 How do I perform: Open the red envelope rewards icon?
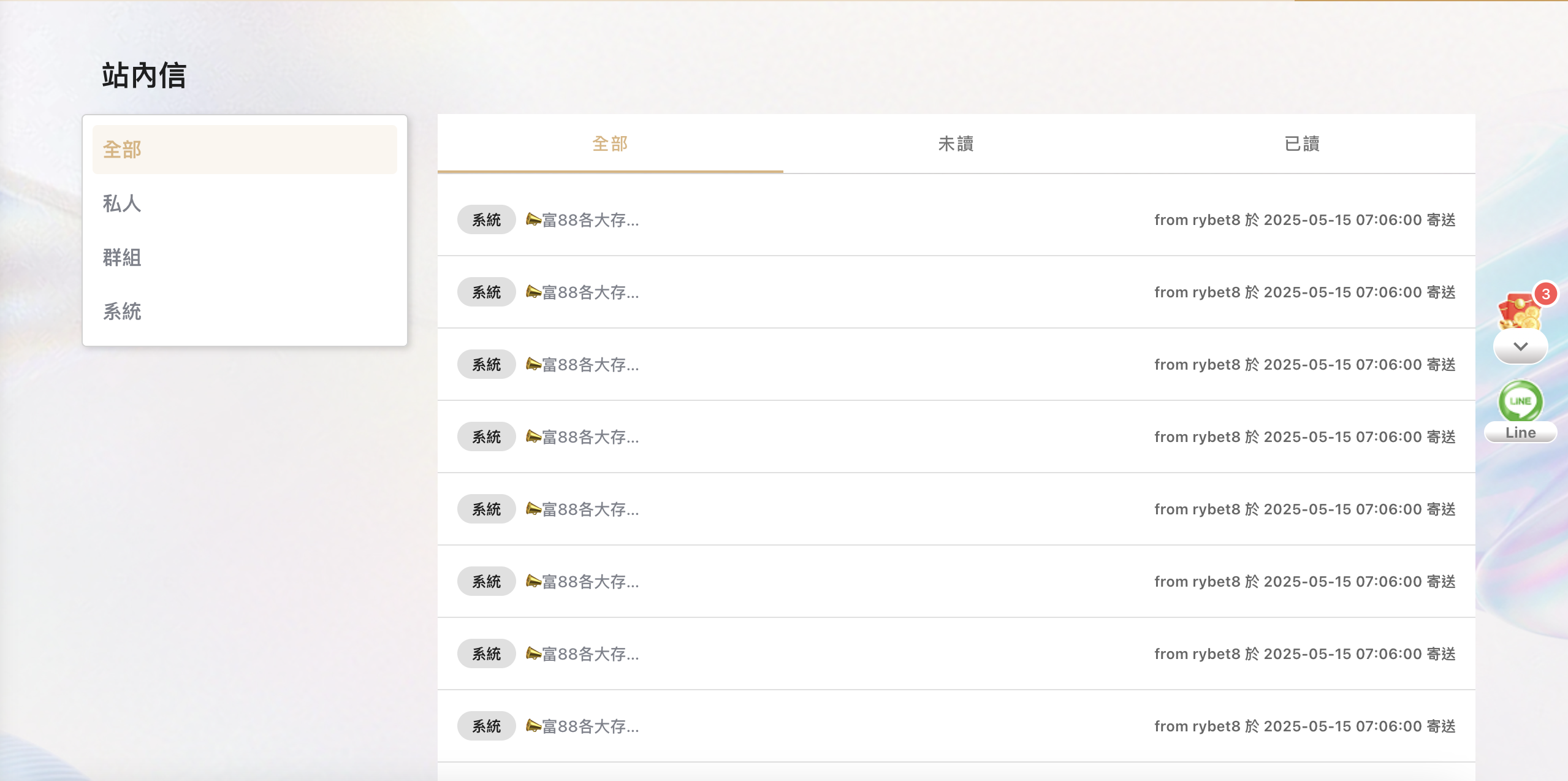click(x=1518, y=313)
